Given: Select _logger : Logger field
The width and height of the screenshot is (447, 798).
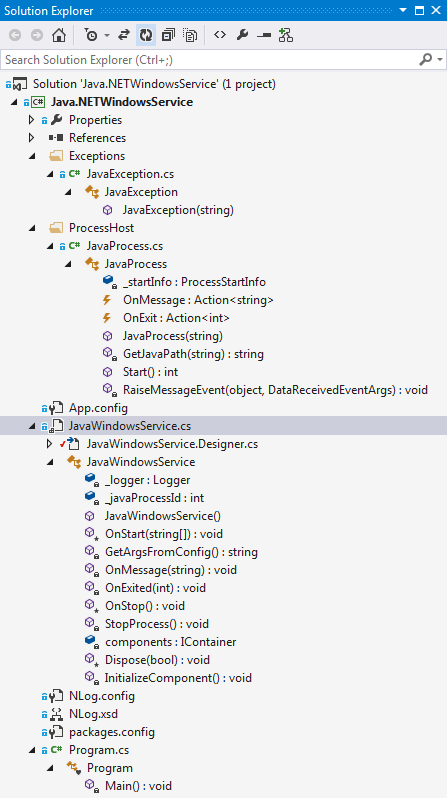Looking at the screenshot, I should click(x=148, y=480).
